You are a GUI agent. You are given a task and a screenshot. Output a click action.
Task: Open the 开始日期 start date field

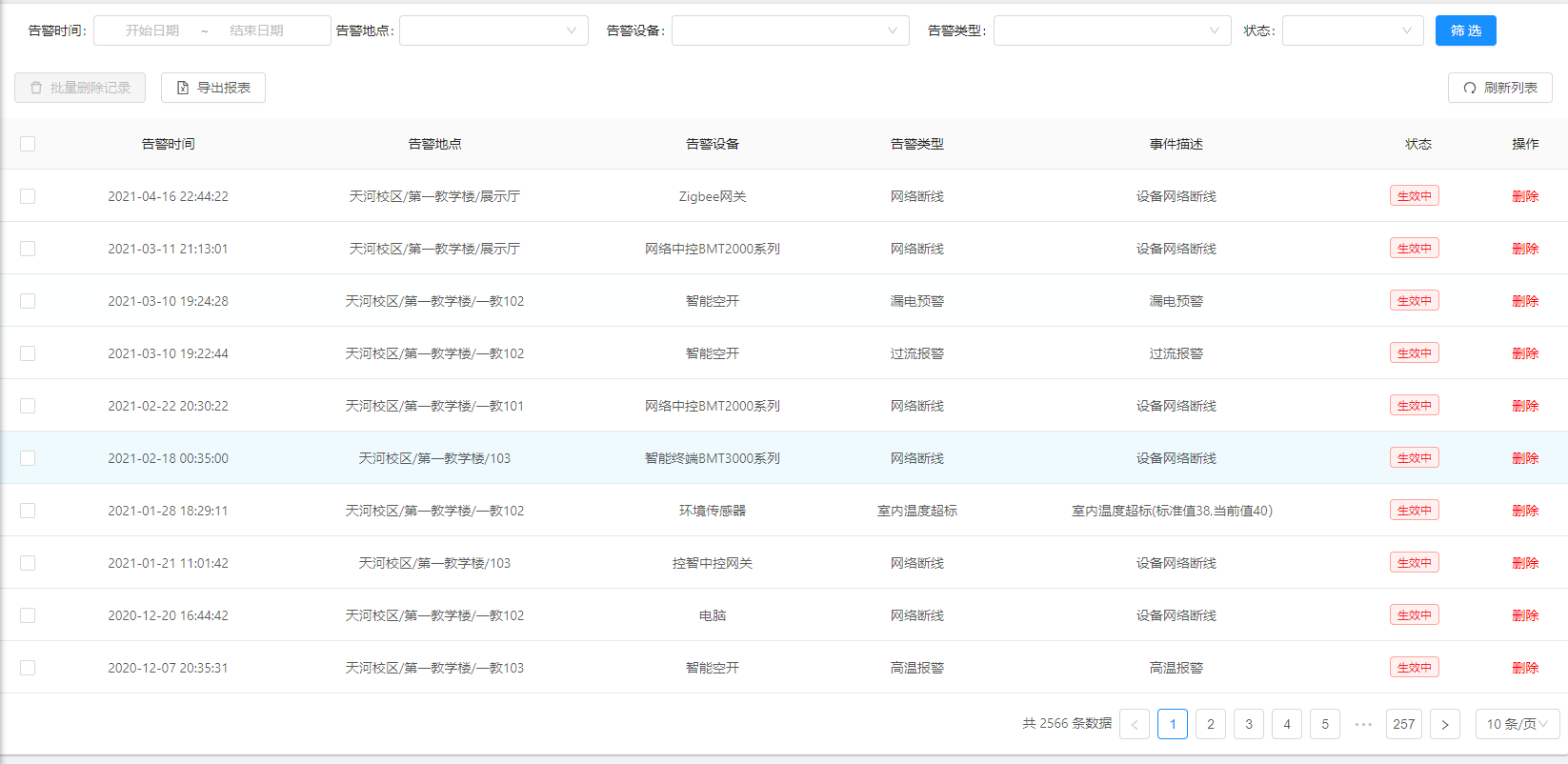tap(152, 30)
